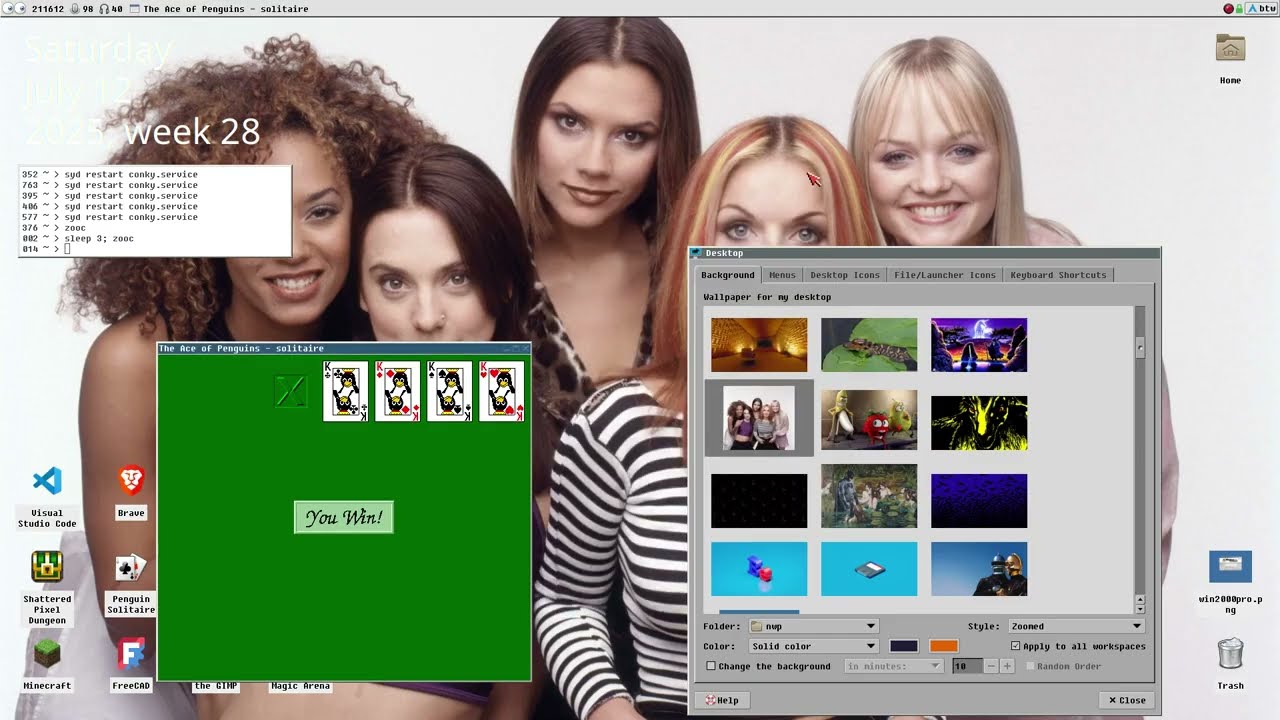
Task: Open the in minutes dropdown
Action: [x=894, y=666]
